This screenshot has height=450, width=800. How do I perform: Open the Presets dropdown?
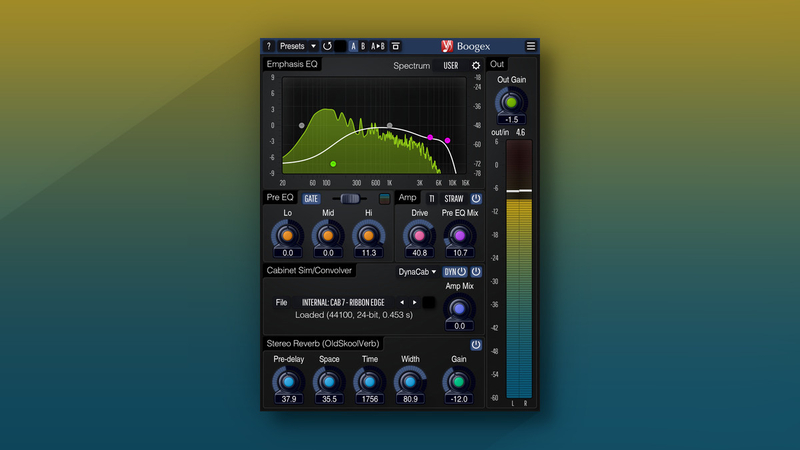coord(298,46)
